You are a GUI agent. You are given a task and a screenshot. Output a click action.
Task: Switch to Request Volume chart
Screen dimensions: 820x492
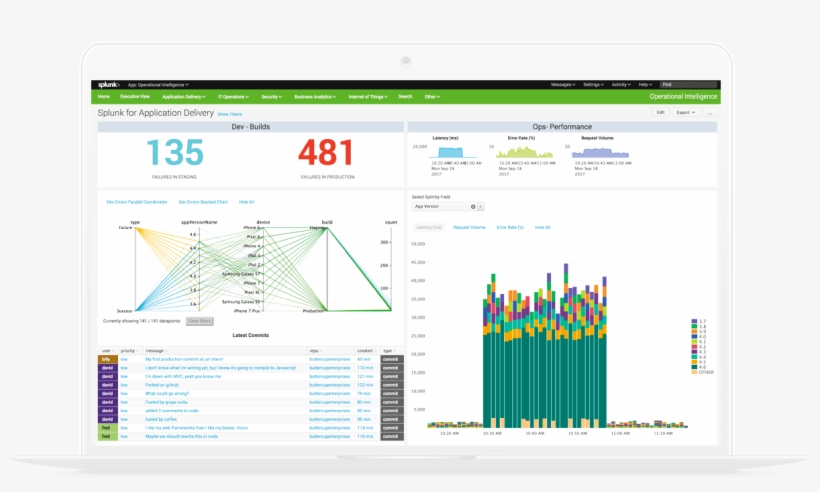469,227
